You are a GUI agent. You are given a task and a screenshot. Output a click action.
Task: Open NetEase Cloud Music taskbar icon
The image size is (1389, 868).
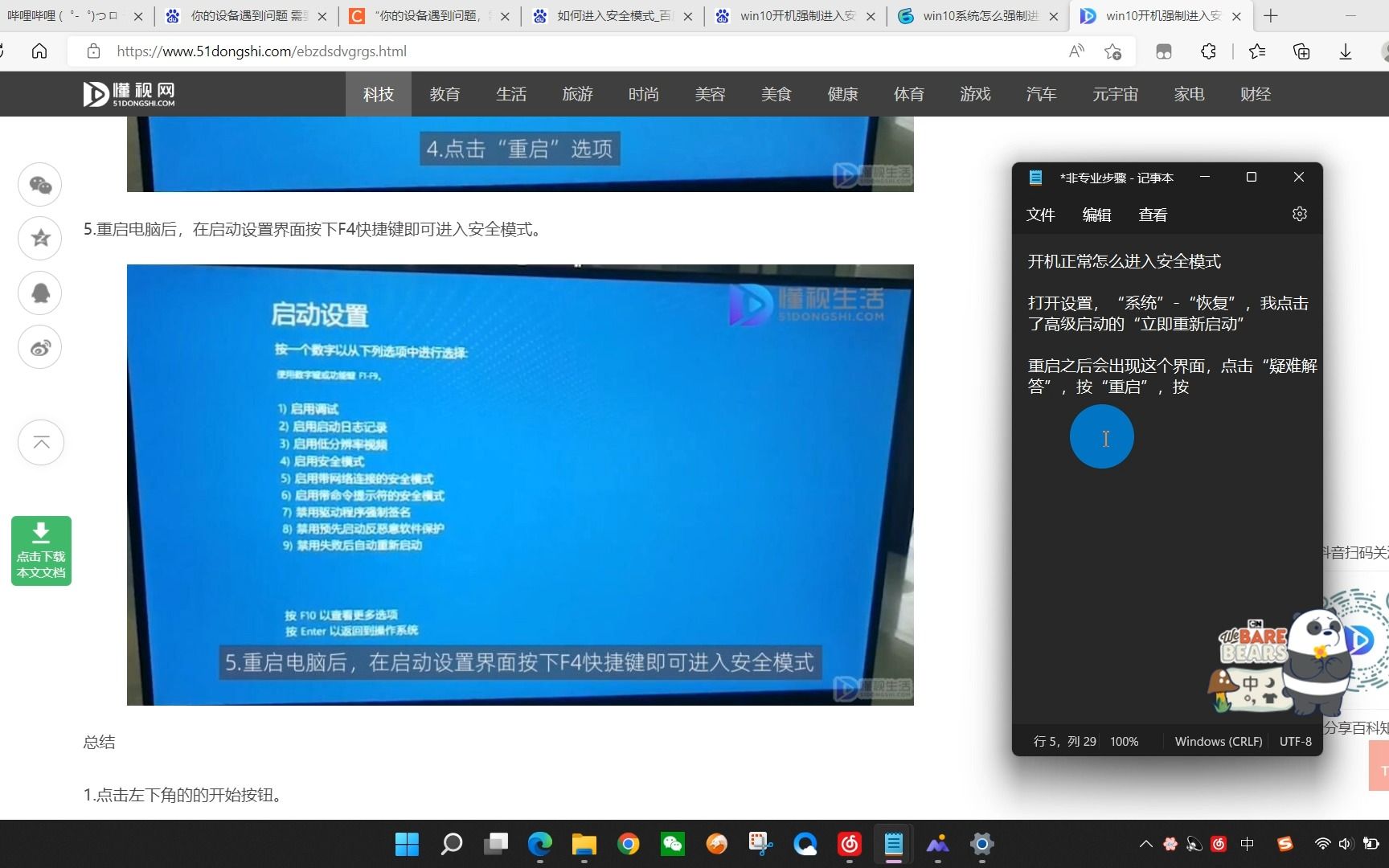(849, 844)
